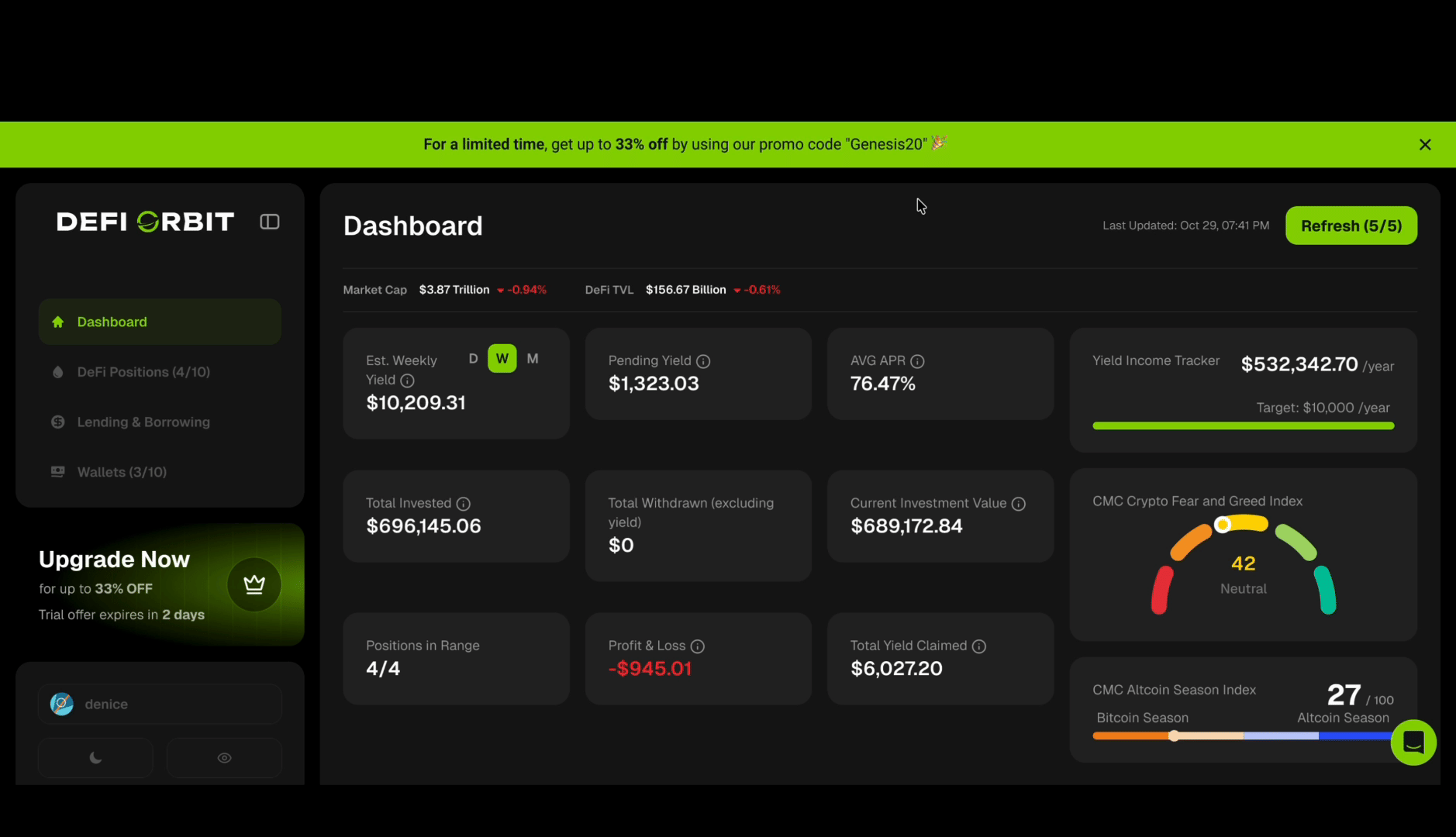Switch yield estimate to Daily (D)
The width and height of the screenshot is (1456, 837).
473,359
